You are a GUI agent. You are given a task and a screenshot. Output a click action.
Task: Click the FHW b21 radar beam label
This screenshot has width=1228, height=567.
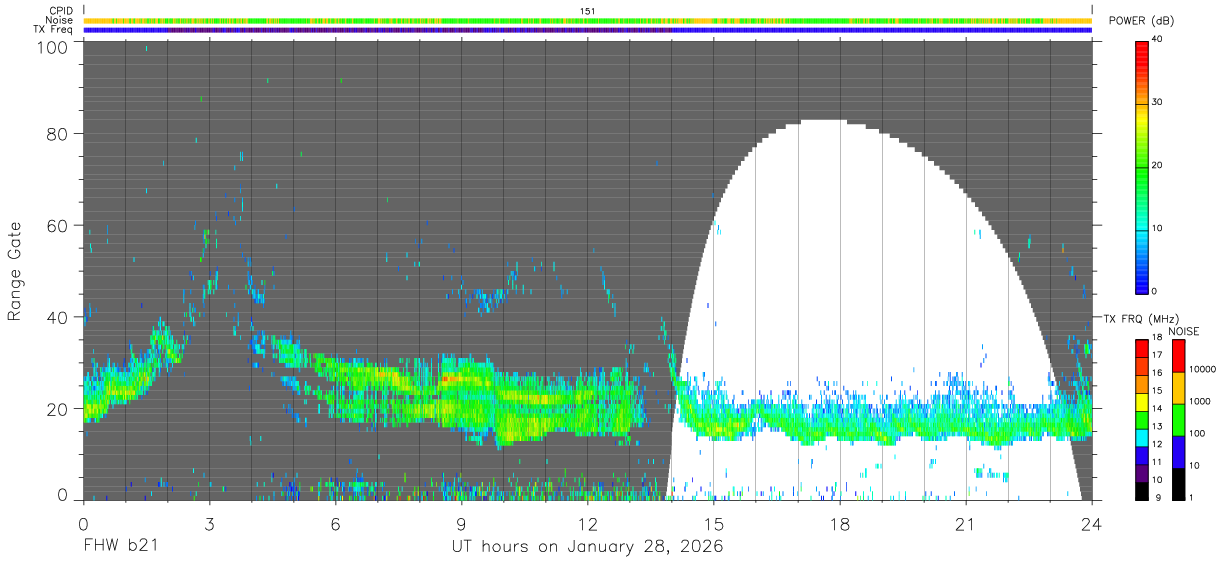coord(120,547)
